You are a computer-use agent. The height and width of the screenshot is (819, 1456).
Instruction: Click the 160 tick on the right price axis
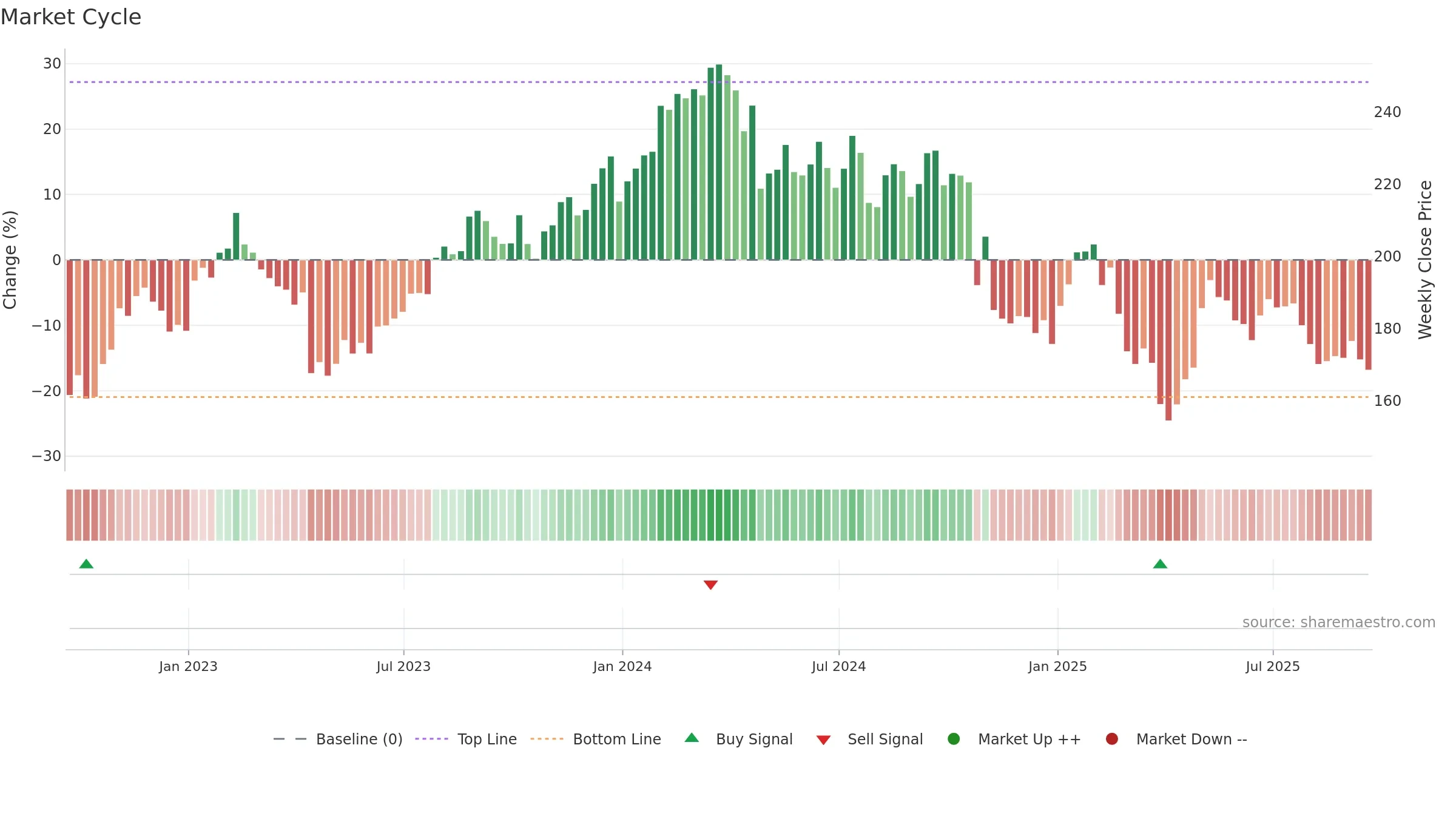(x=1387, y=401)
